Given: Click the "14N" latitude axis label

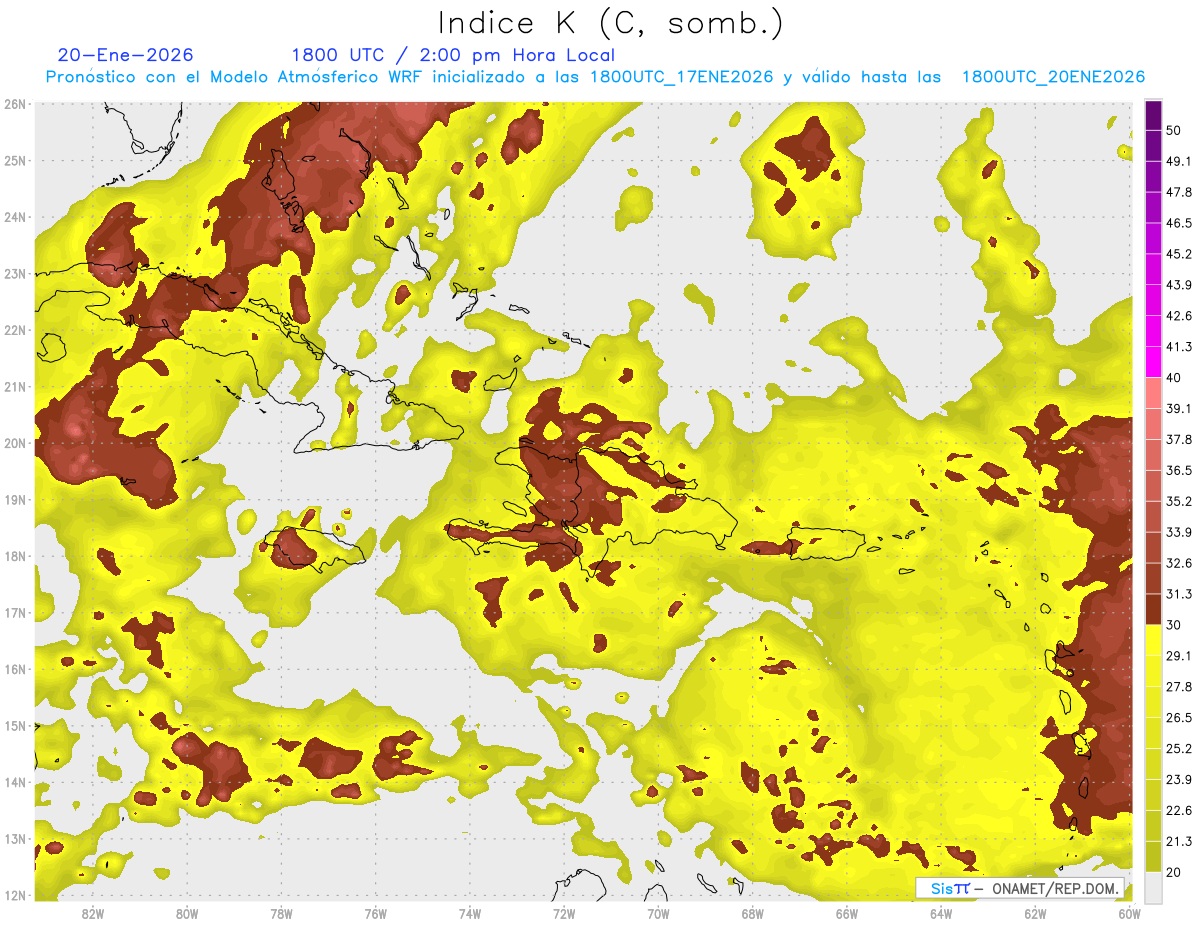Looking at the screenshot, I should coord(15,782).
